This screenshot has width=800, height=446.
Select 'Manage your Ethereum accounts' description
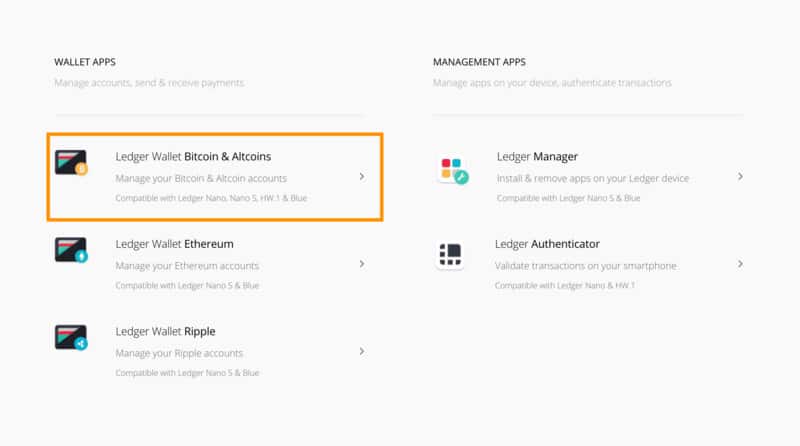[x=187, y=266]
